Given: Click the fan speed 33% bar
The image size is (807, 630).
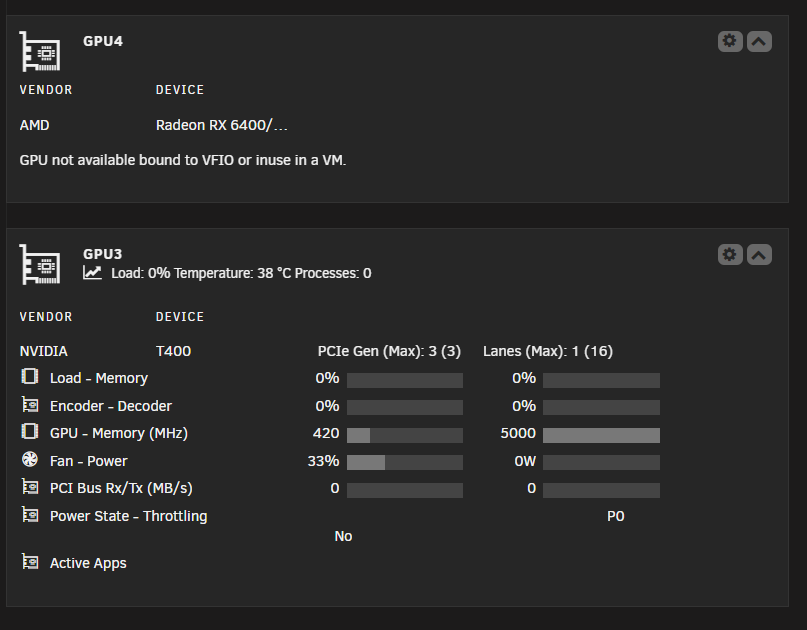Looking at the screenshot, I should click(x=405, y=462).
